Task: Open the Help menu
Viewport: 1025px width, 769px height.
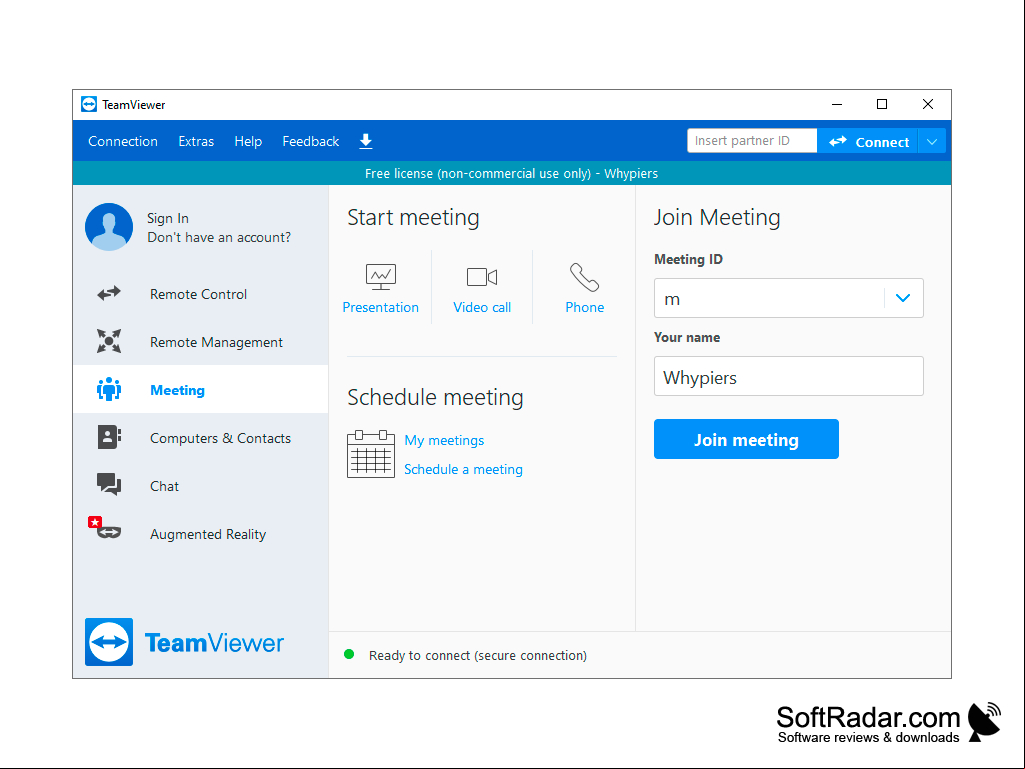Action: click(248, 141)
